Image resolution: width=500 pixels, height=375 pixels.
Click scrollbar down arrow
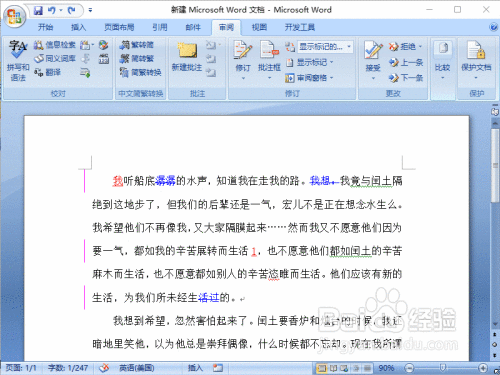(495, 324)
